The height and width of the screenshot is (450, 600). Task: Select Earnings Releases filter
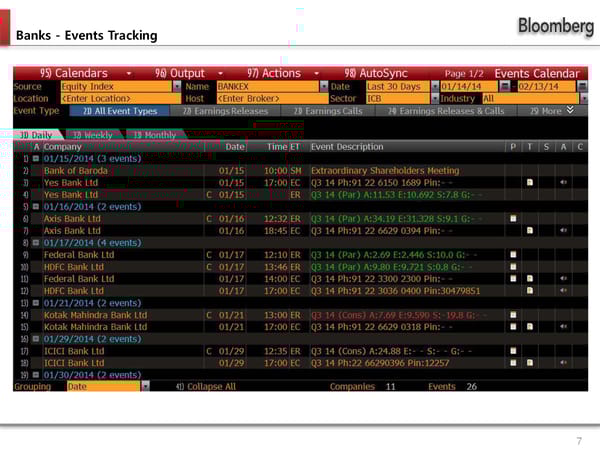tap(225, 111)
